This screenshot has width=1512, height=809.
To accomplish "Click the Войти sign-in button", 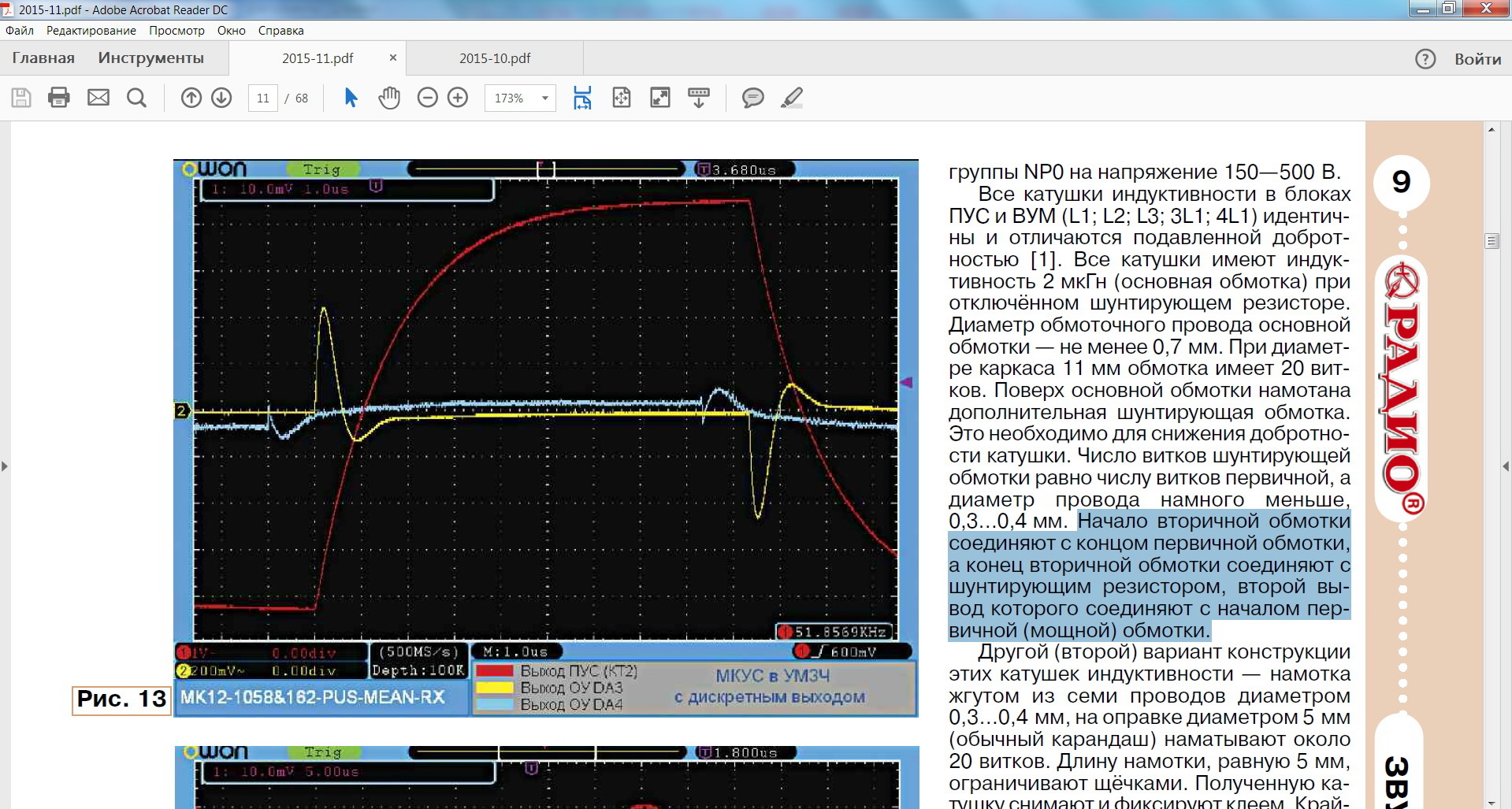I will [1477, 59].
